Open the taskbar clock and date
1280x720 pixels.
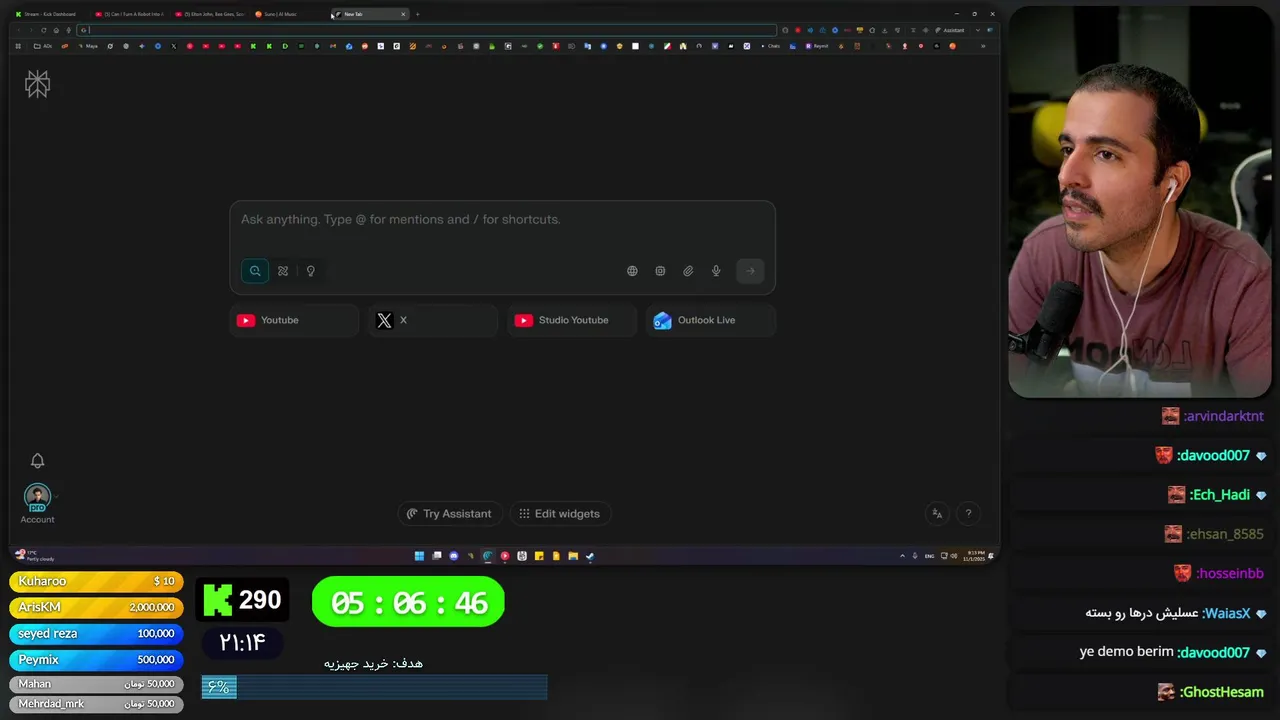click(x=975, y=556)
